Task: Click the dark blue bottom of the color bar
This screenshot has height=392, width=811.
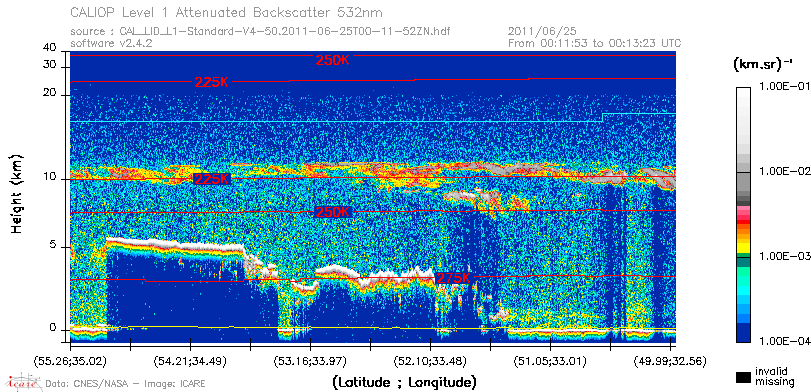Action: (744, 334)
